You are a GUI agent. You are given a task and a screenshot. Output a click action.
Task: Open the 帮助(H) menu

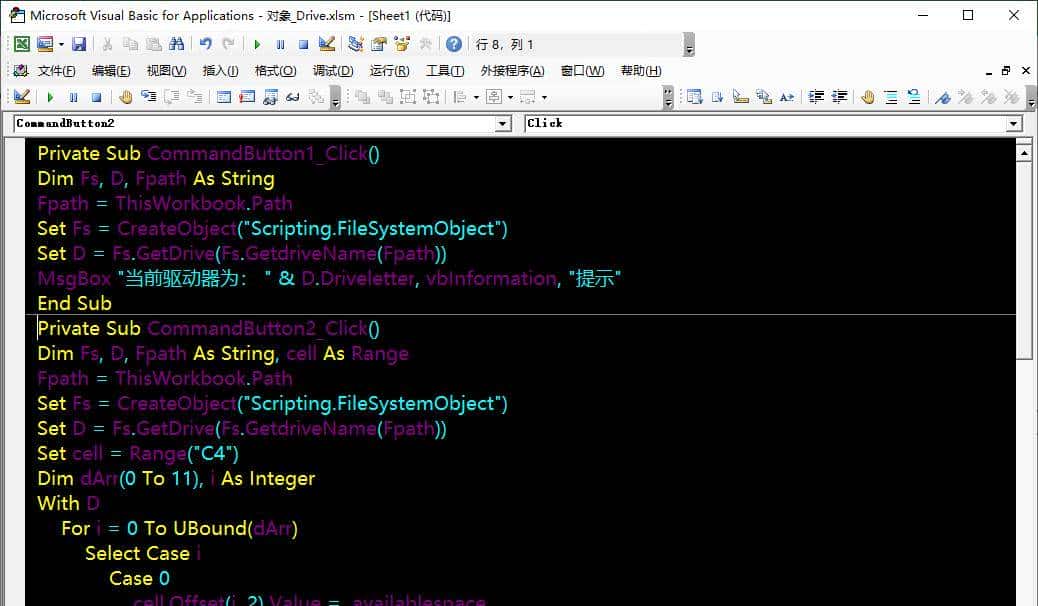click(641, 71)
